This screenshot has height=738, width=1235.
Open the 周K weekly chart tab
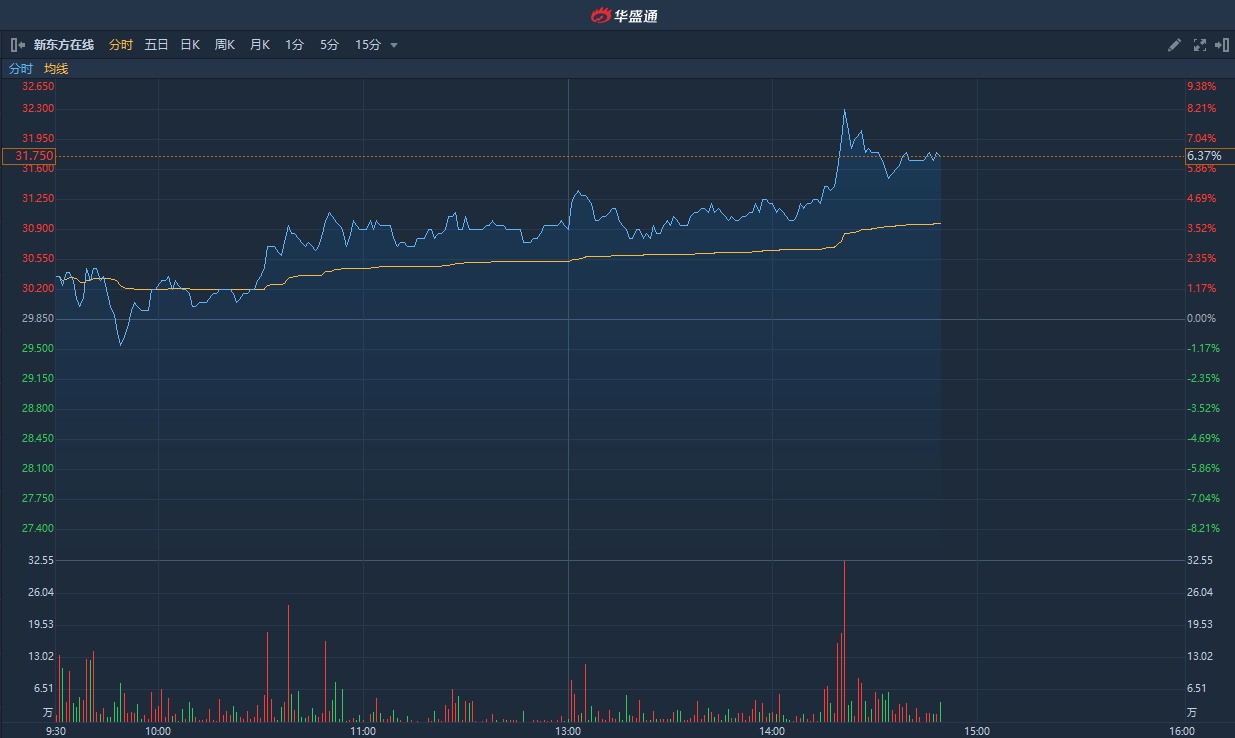[x=225, y=45]
